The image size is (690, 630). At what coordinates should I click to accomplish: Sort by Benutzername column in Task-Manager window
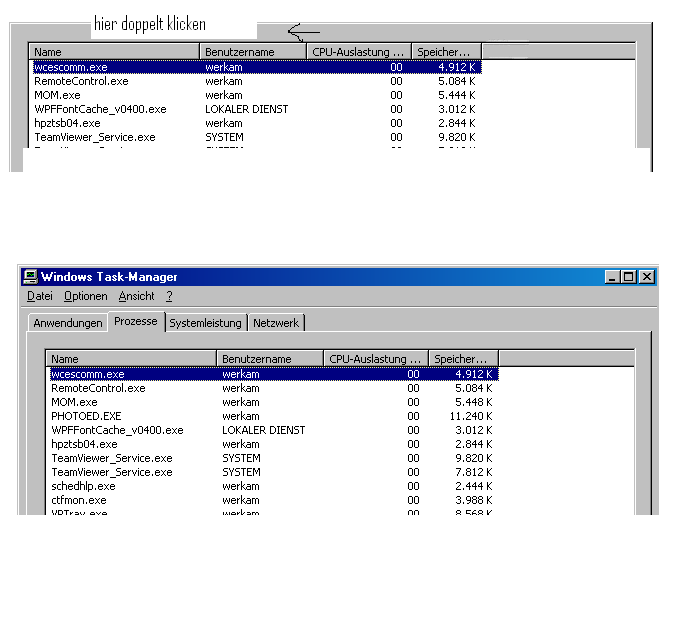270,359
